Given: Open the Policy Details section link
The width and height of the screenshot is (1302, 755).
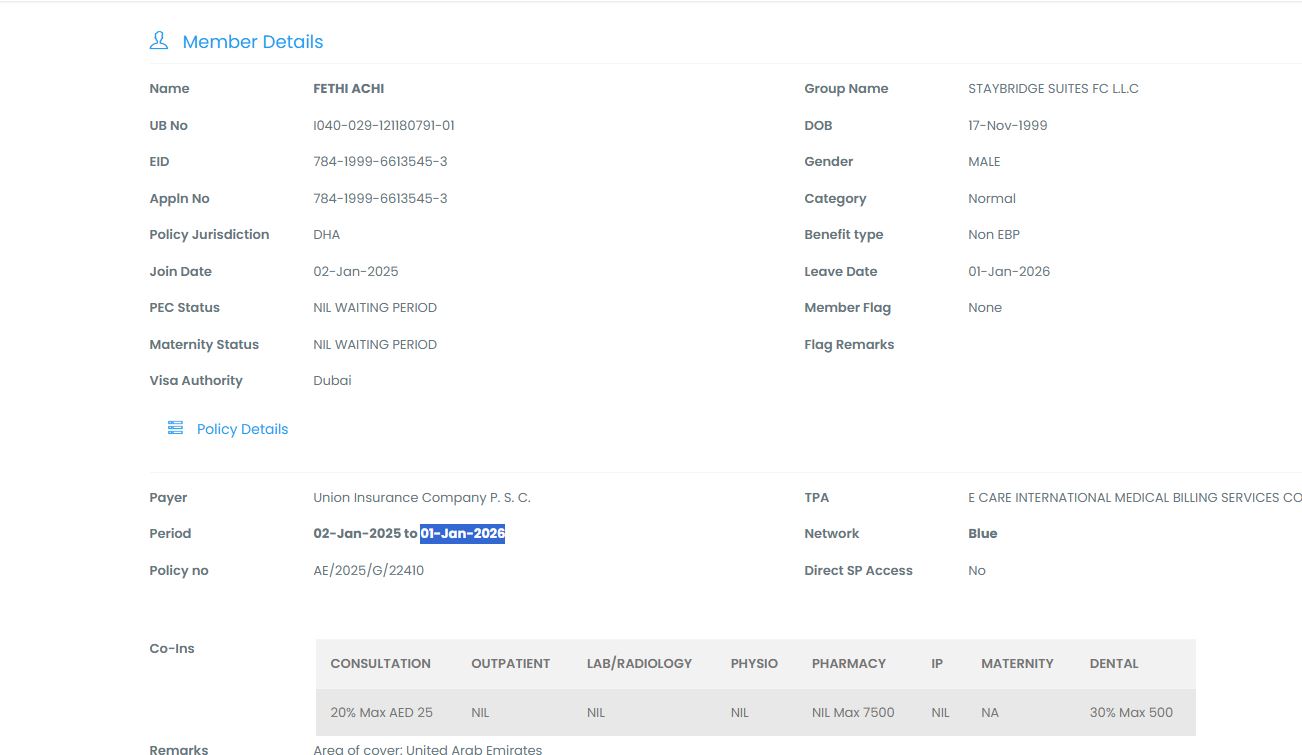Looking at the screenshot, I should [x=242, y=429].
